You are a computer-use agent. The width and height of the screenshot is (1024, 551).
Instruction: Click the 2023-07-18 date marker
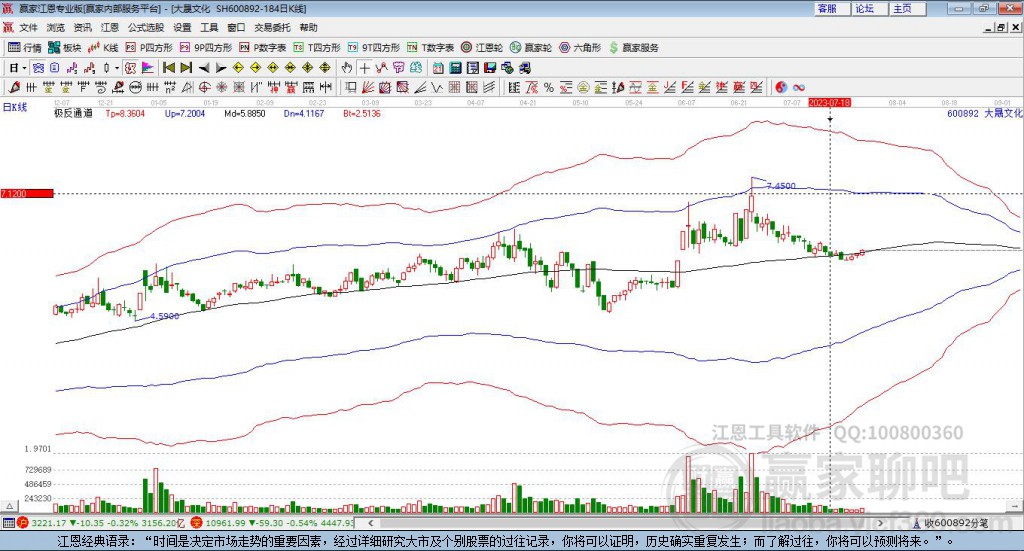pos(829,103)
